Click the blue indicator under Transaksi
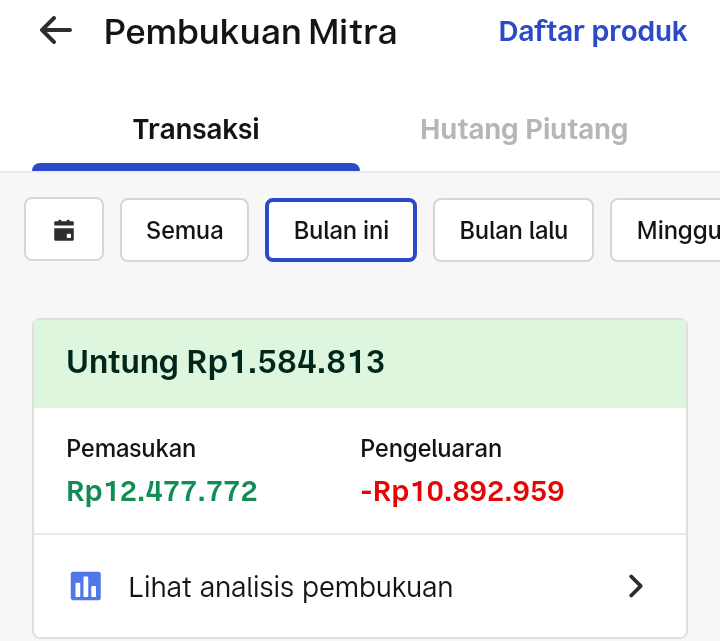Image resolution: width=720 pixels, height=641 pixels. click(x=196, y=167)
